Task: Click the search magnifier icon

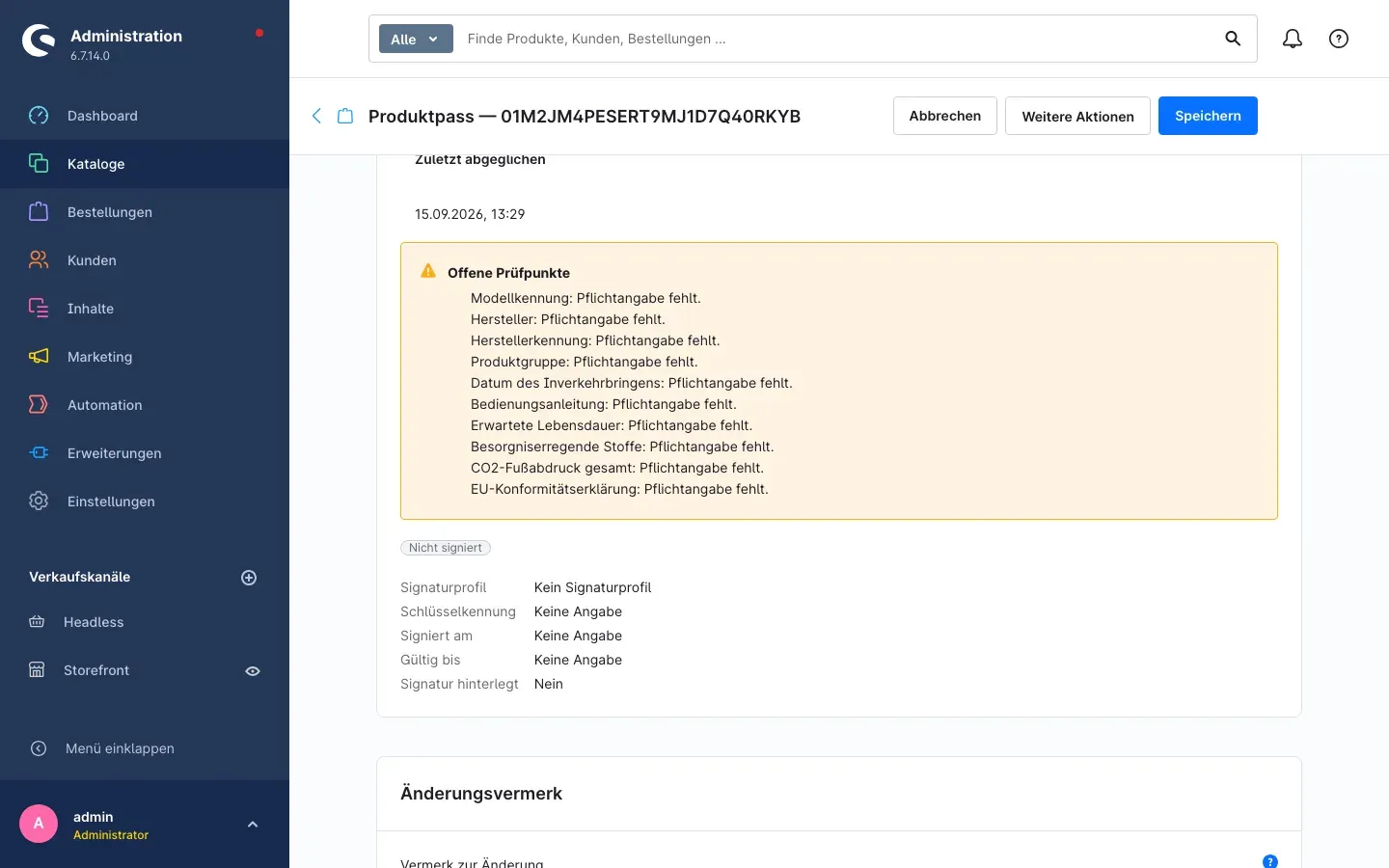Action: click(1233, 39)
